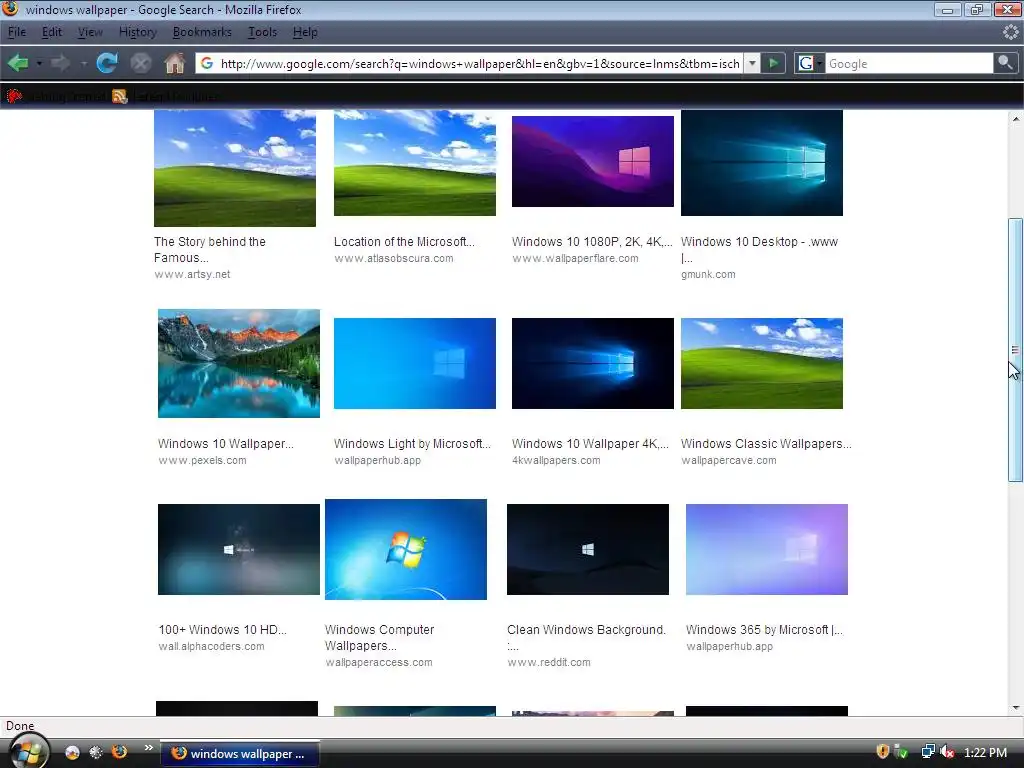Click the page vertical scrollbar thumb
The height and width of the screenshot is (768, 1024).
[1015, 350]
